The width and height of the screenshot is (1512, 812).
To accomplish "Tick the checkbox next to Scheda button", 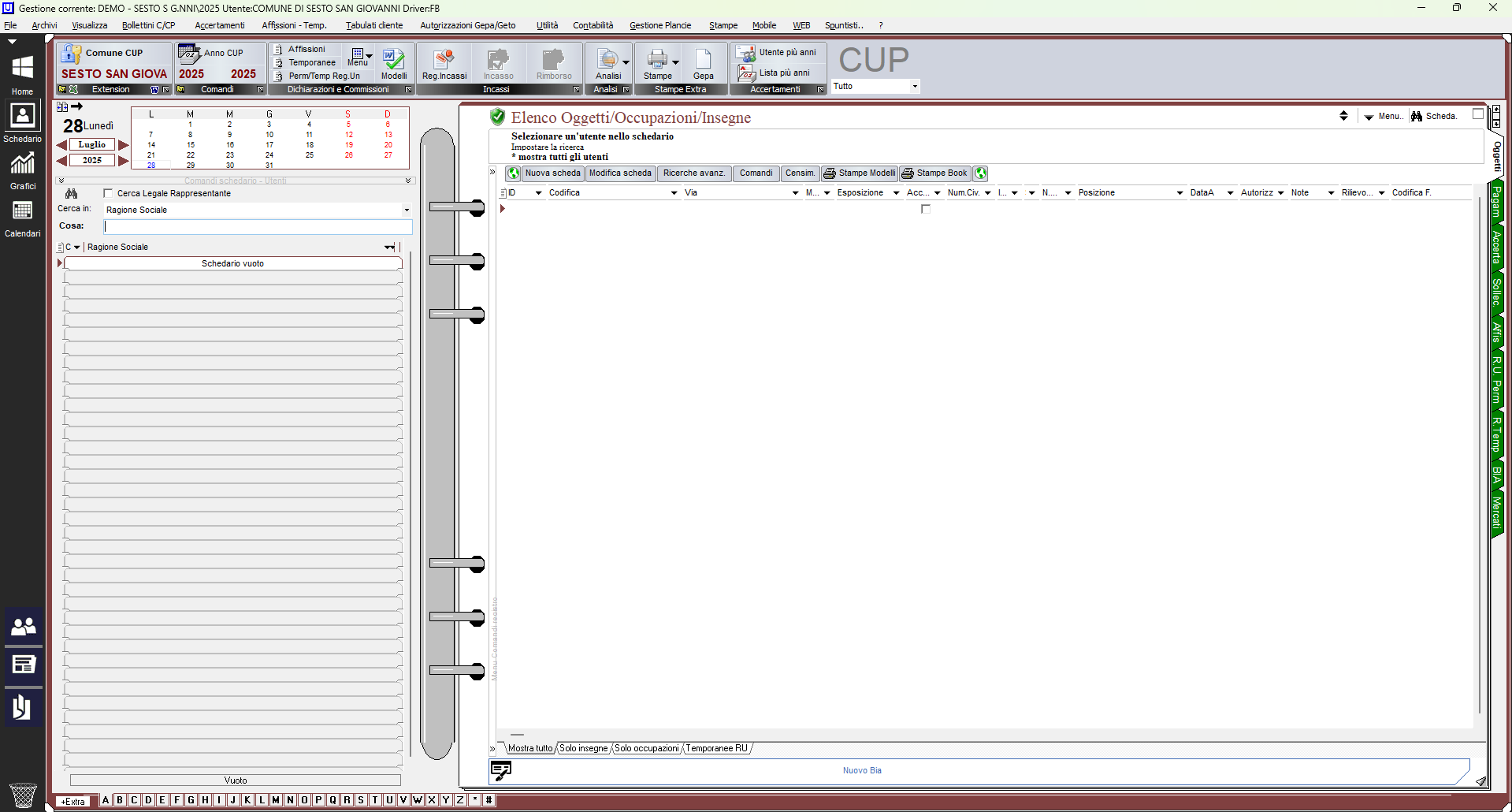I will coord(1478,114).
